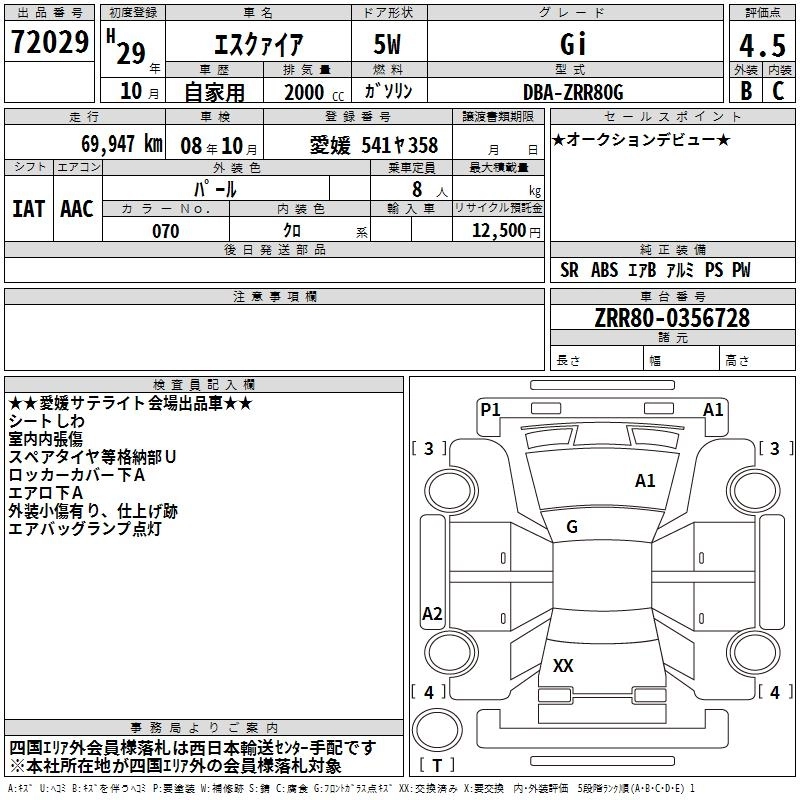
Task: Select the recycle deposit 12,500円
Action: pyautogui.click(x=506, y=231)
